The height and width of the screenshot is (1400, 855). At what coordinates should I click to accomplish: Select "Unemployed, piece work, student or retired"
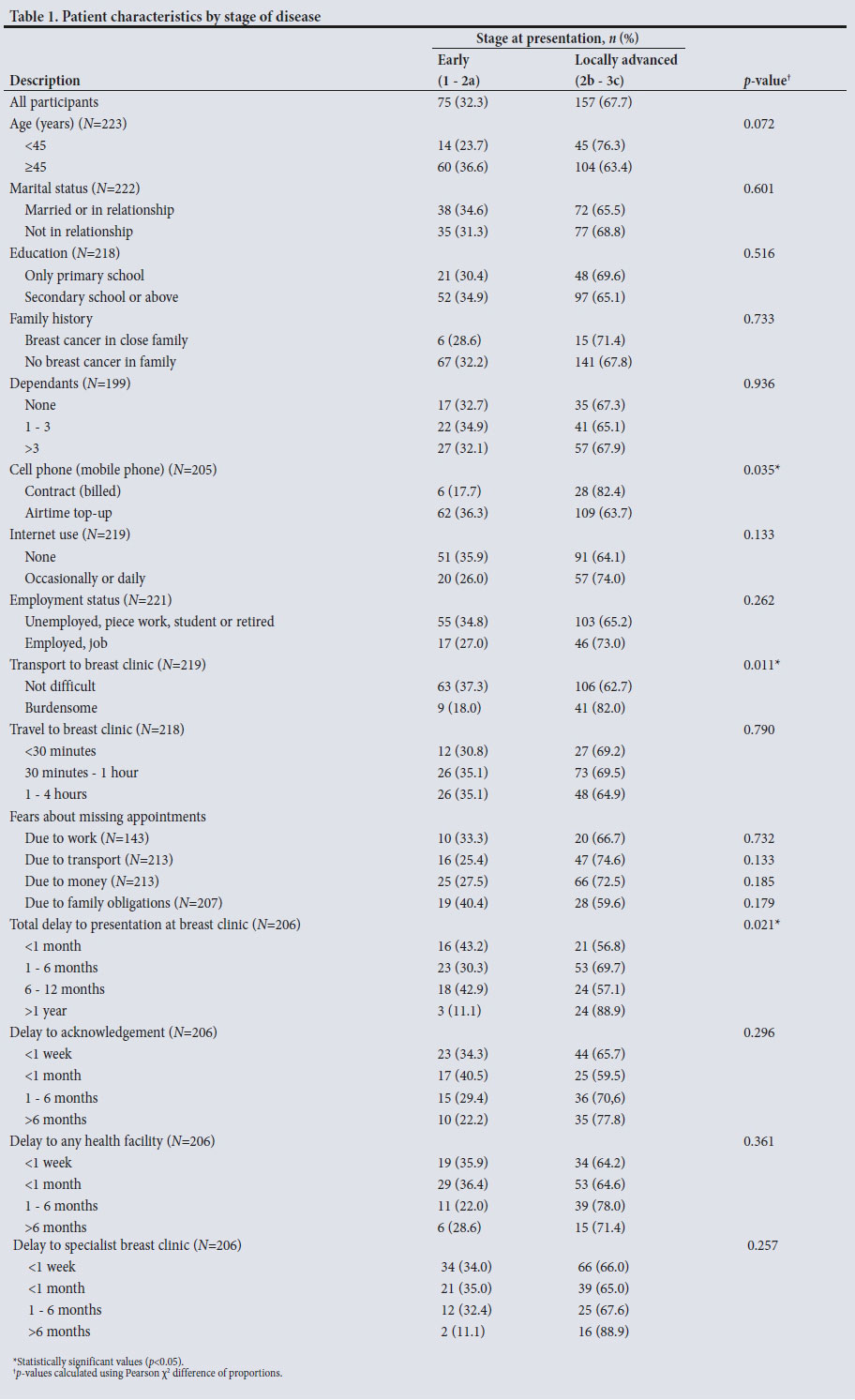point(149,622)
